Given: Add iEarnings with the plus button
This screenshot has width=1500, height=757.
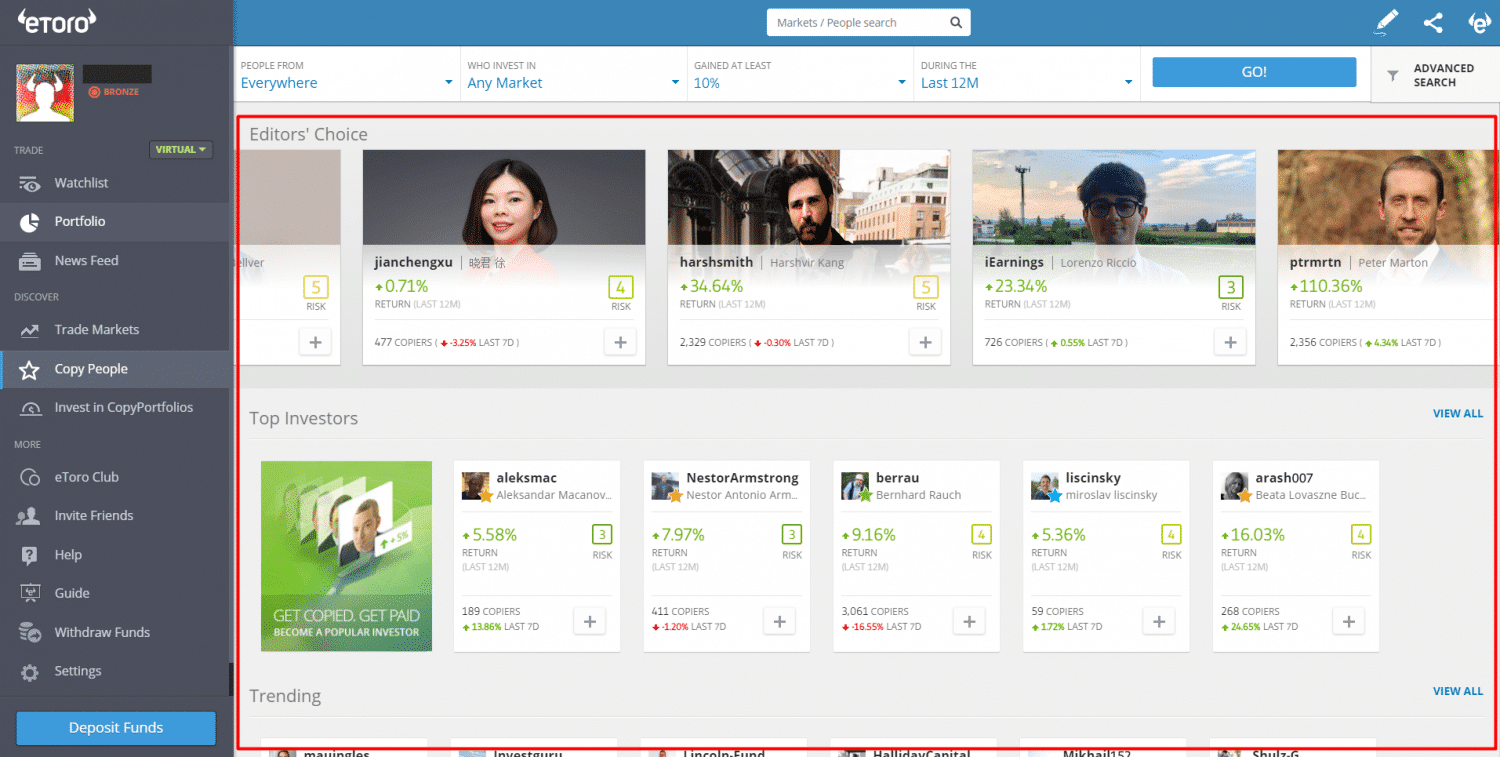Looking at the screenshot, I should pos(1230,342).
